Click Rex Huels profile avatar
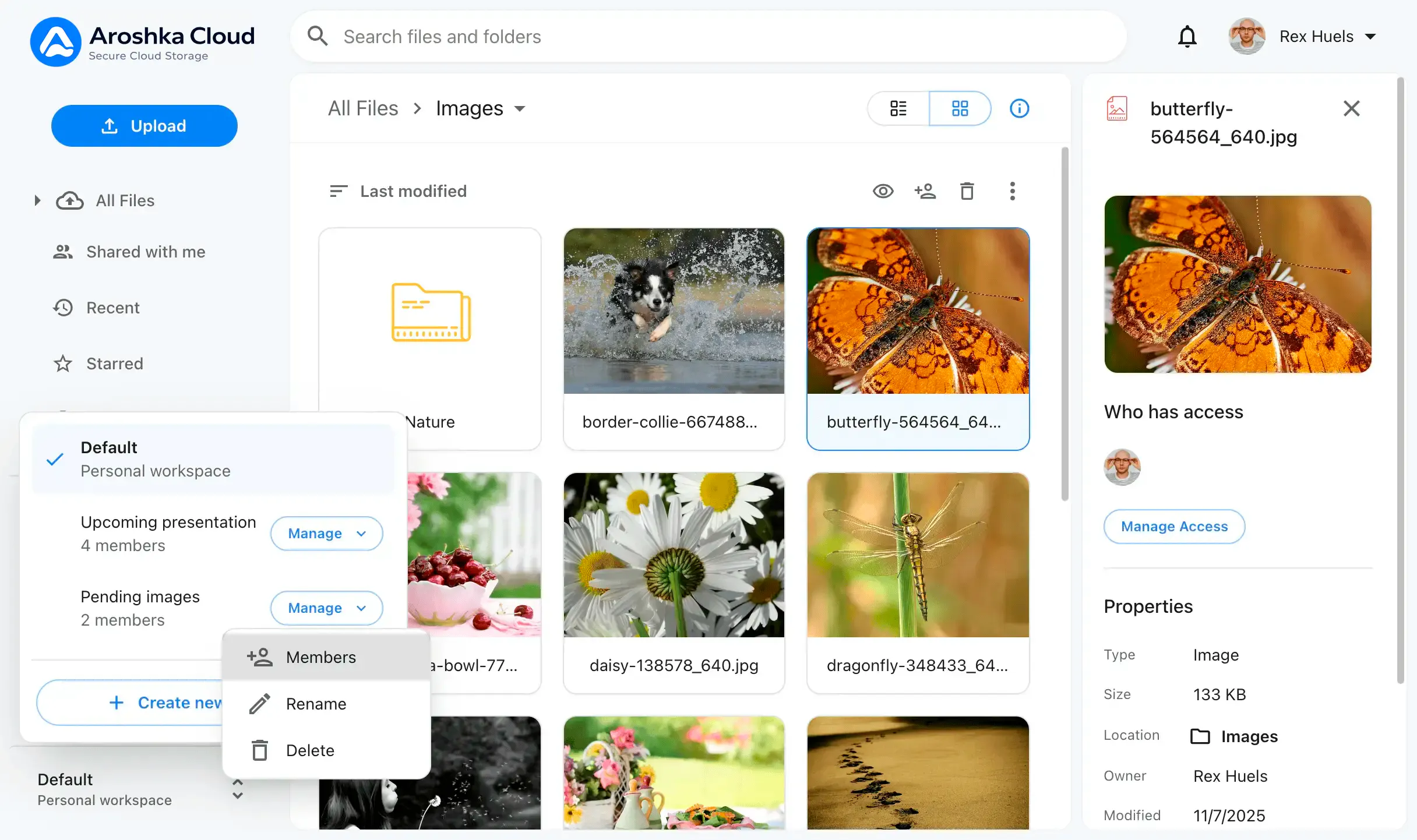The image size is (1417, 840). (x=1247, y=37)
